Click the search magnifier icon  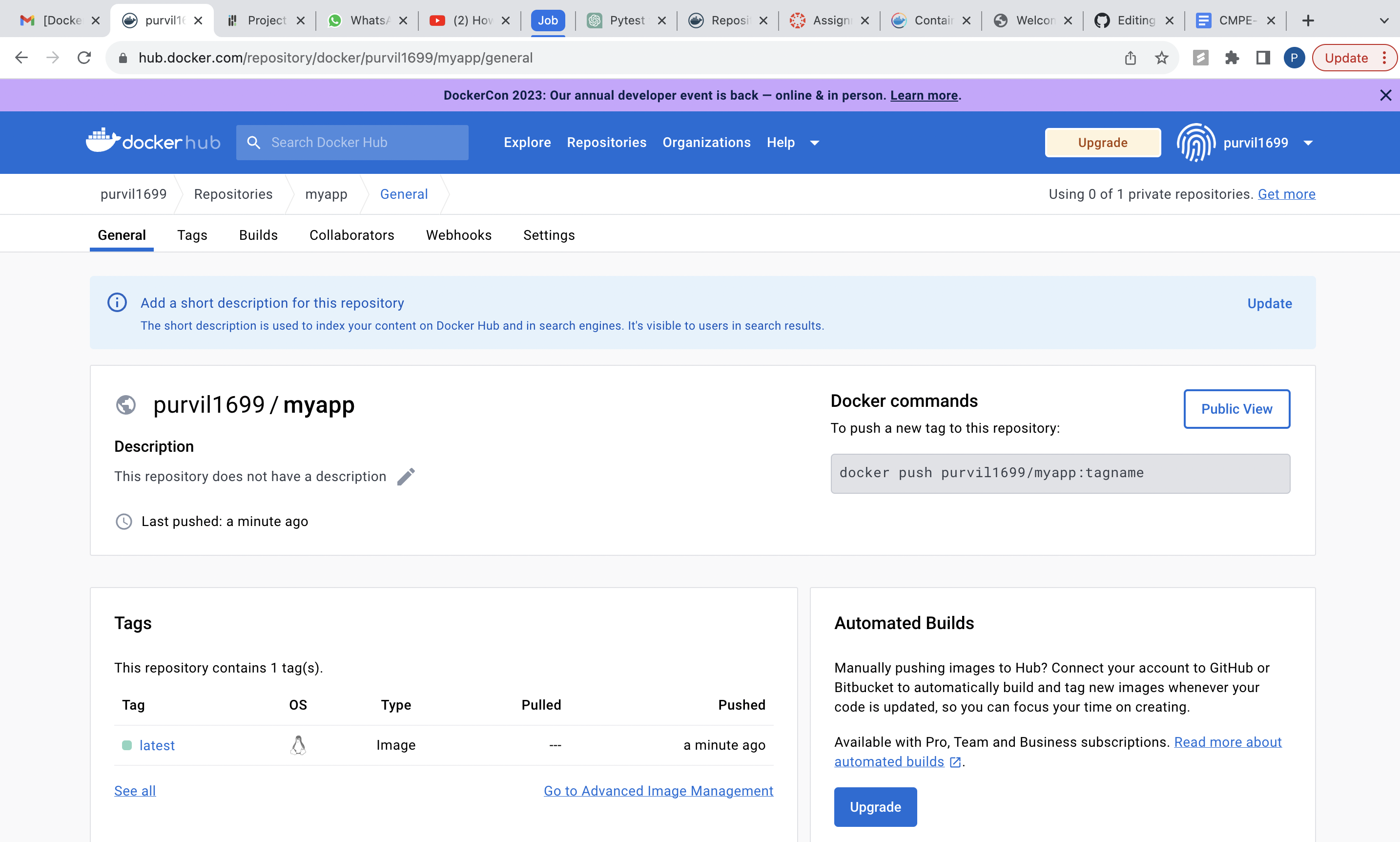coord(254,143)
